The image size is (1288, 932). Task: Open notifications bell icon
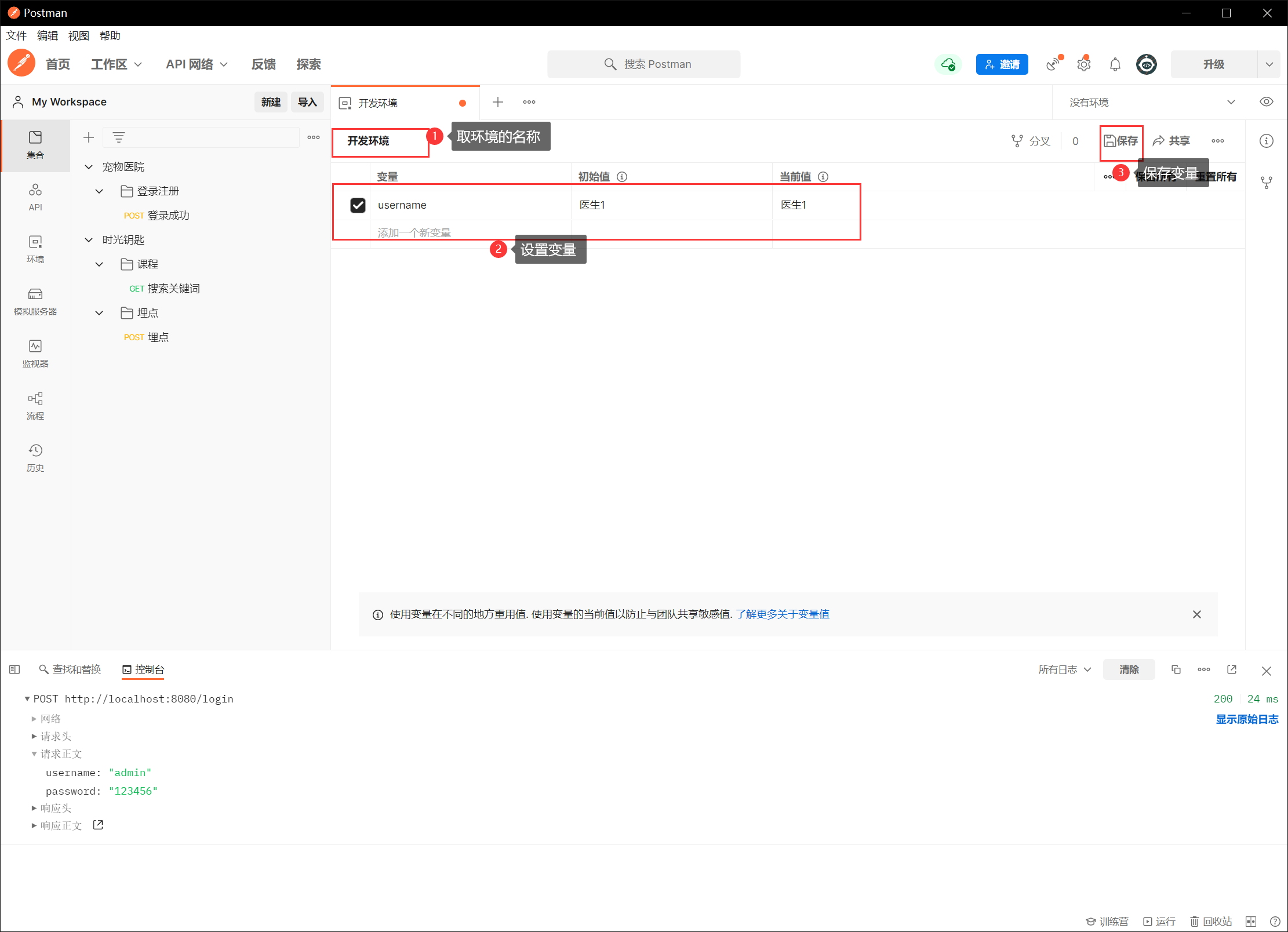point(1115,64)
